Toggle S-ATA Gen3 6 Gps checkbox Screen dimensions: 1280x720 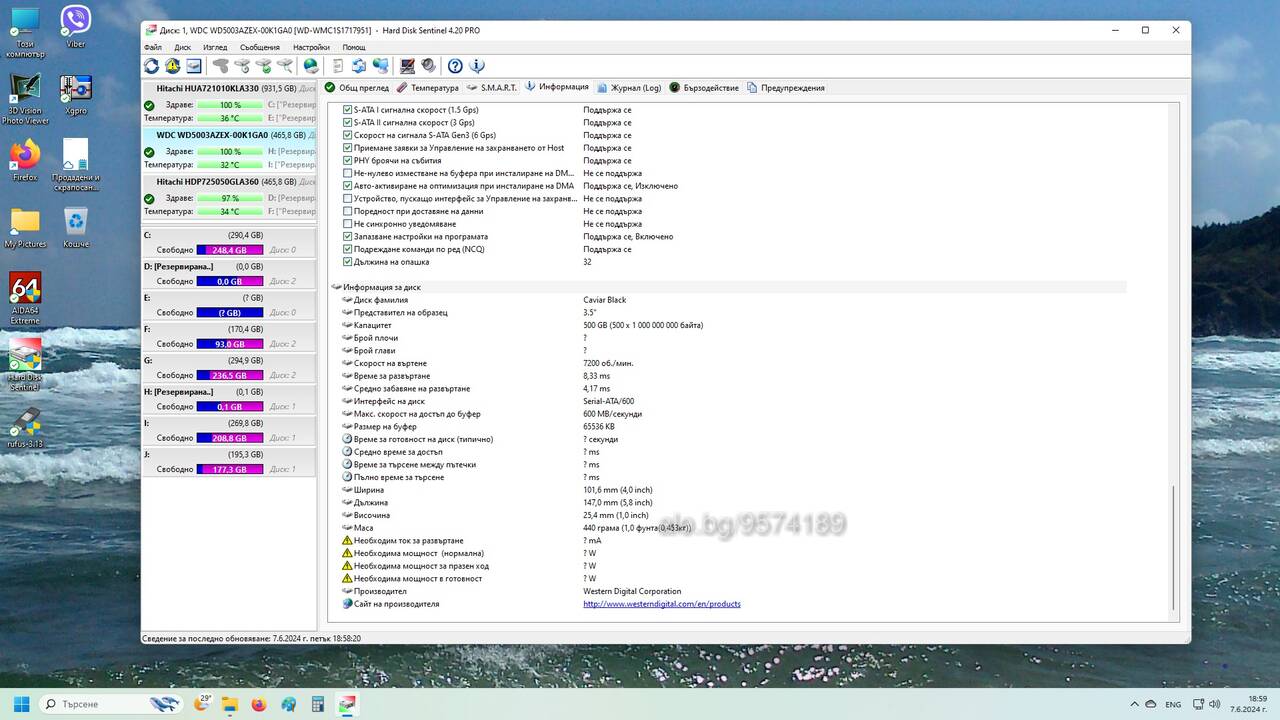[348, 135]
